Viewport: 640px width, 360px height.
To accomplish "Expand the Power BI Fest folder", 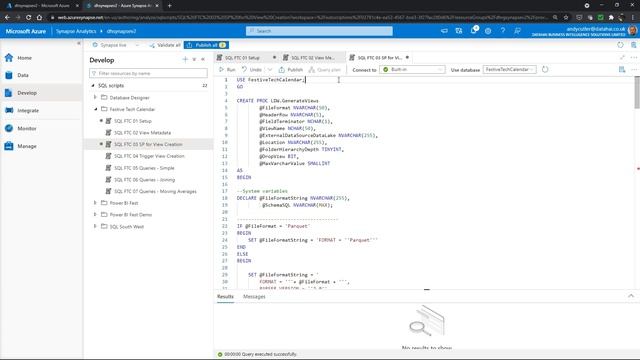I will [95, 203].
